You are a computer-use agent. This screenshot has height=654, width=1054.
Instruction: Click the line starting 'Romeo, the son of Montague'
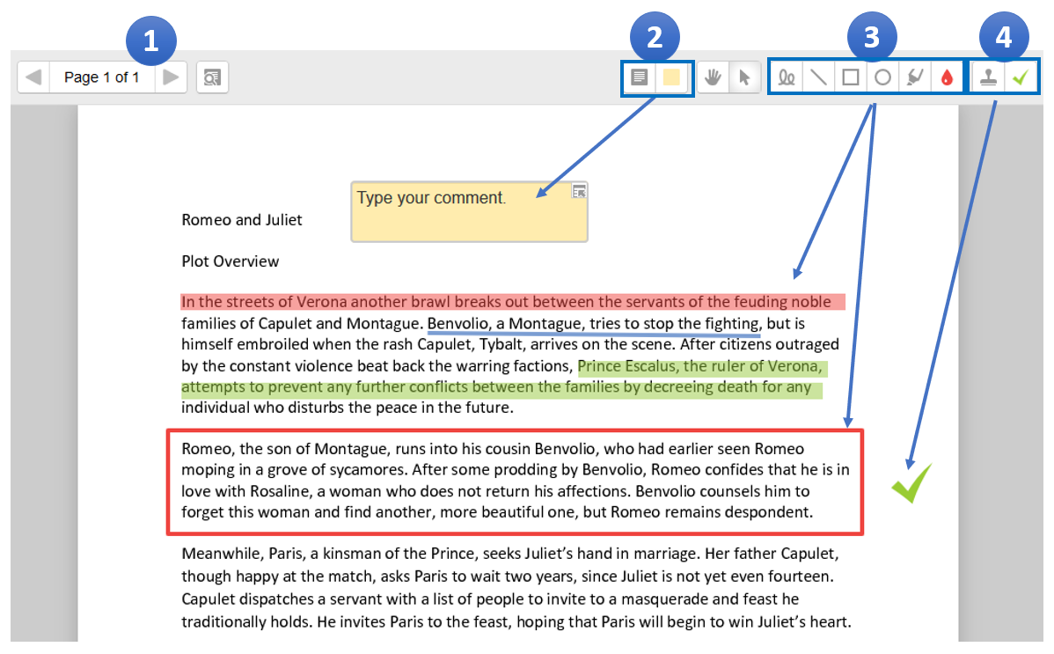click(493, 448)
